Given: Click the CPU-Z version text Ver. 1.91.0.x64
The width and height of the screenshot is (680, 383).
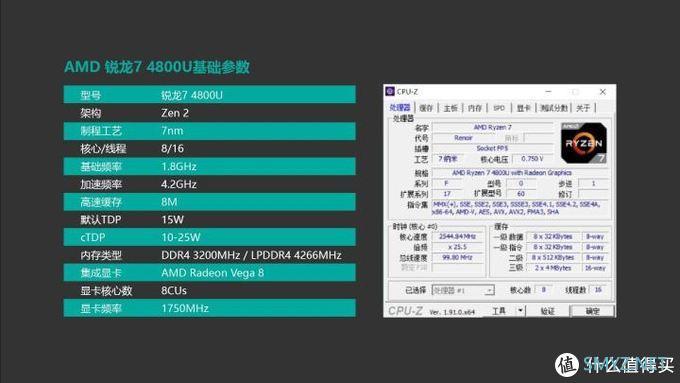Looking at the screenshot, I should [452, 312].
